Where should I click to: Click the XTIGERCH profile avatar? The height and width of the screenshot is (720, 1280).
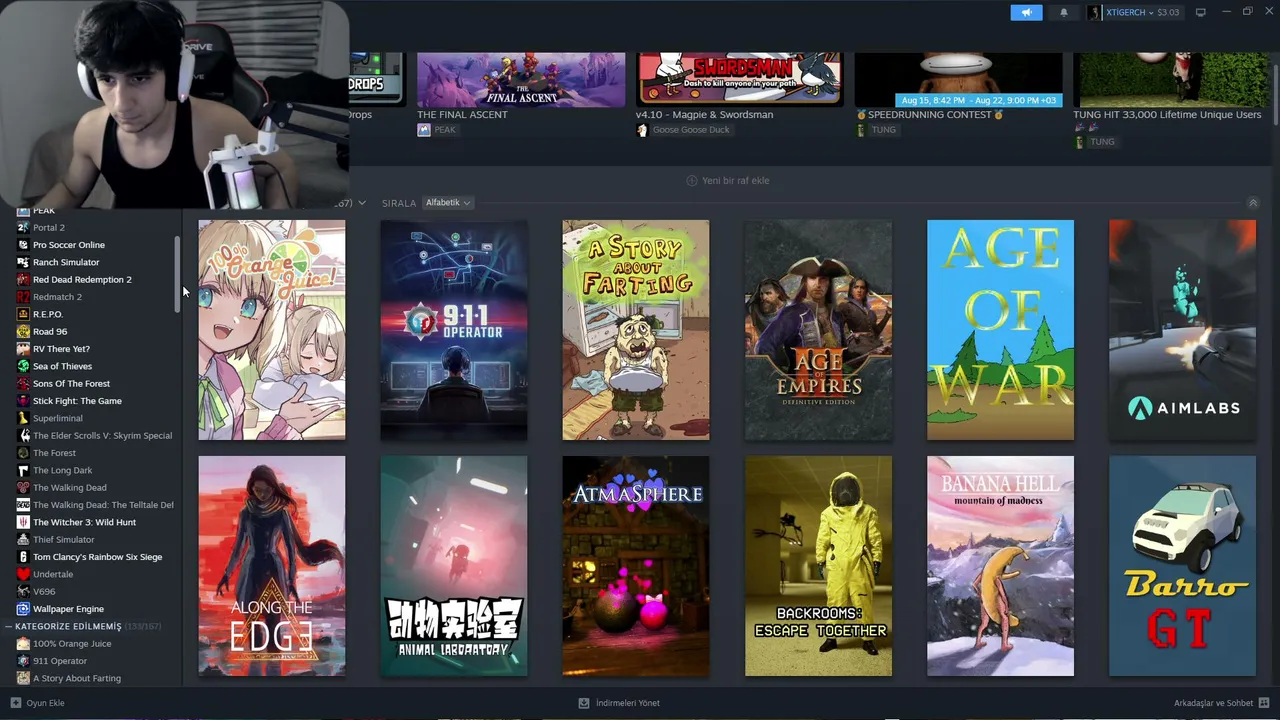point(1095,13)
